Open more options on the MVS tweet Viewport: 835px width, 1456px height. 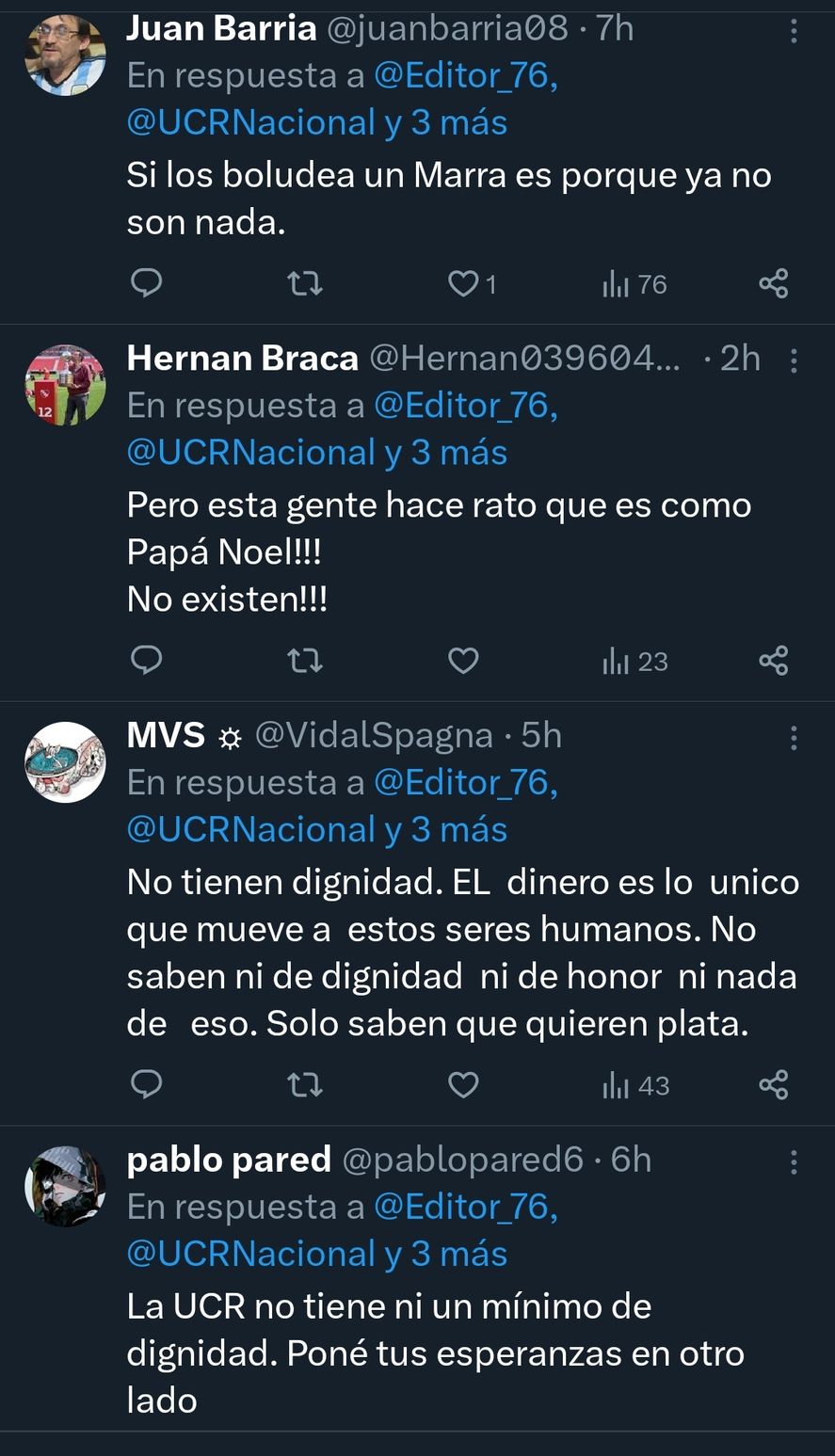[x=794, y=738]
